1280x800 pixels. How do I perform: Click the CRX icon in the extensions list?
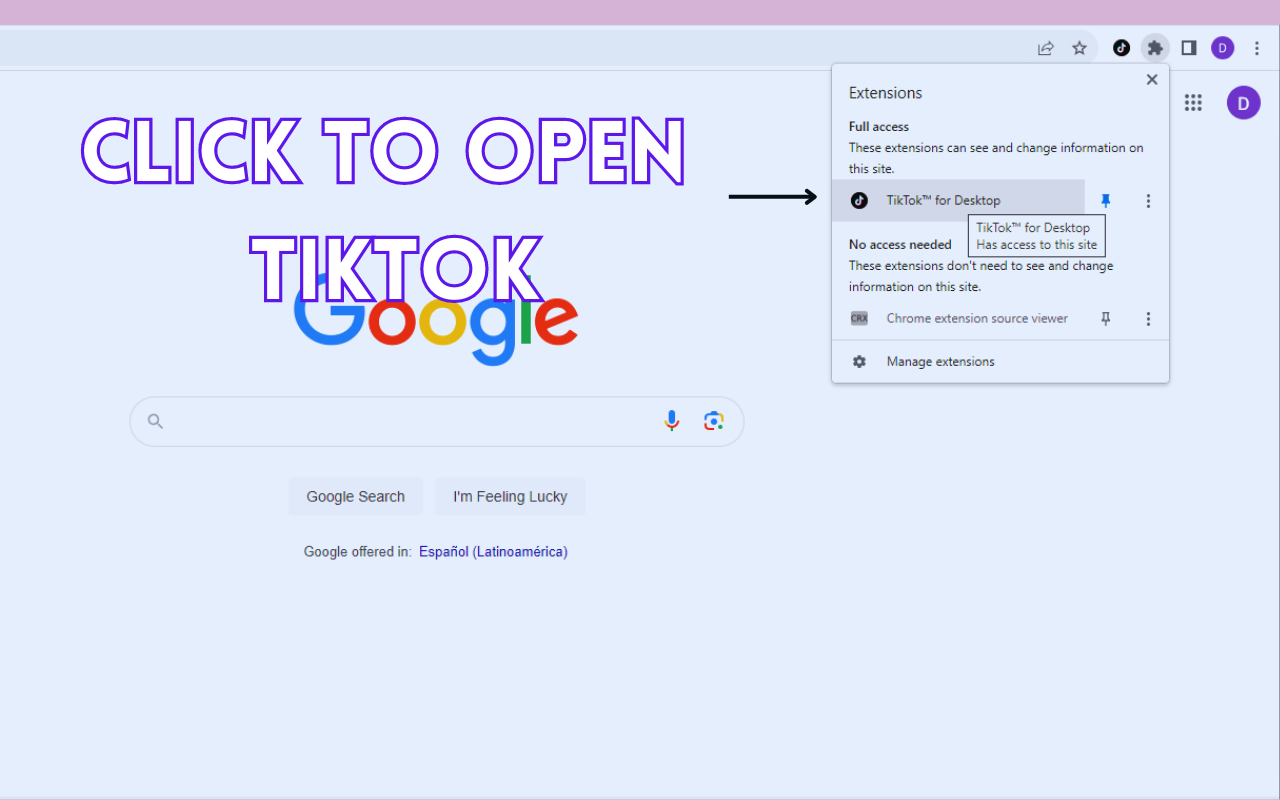[859, 318]
